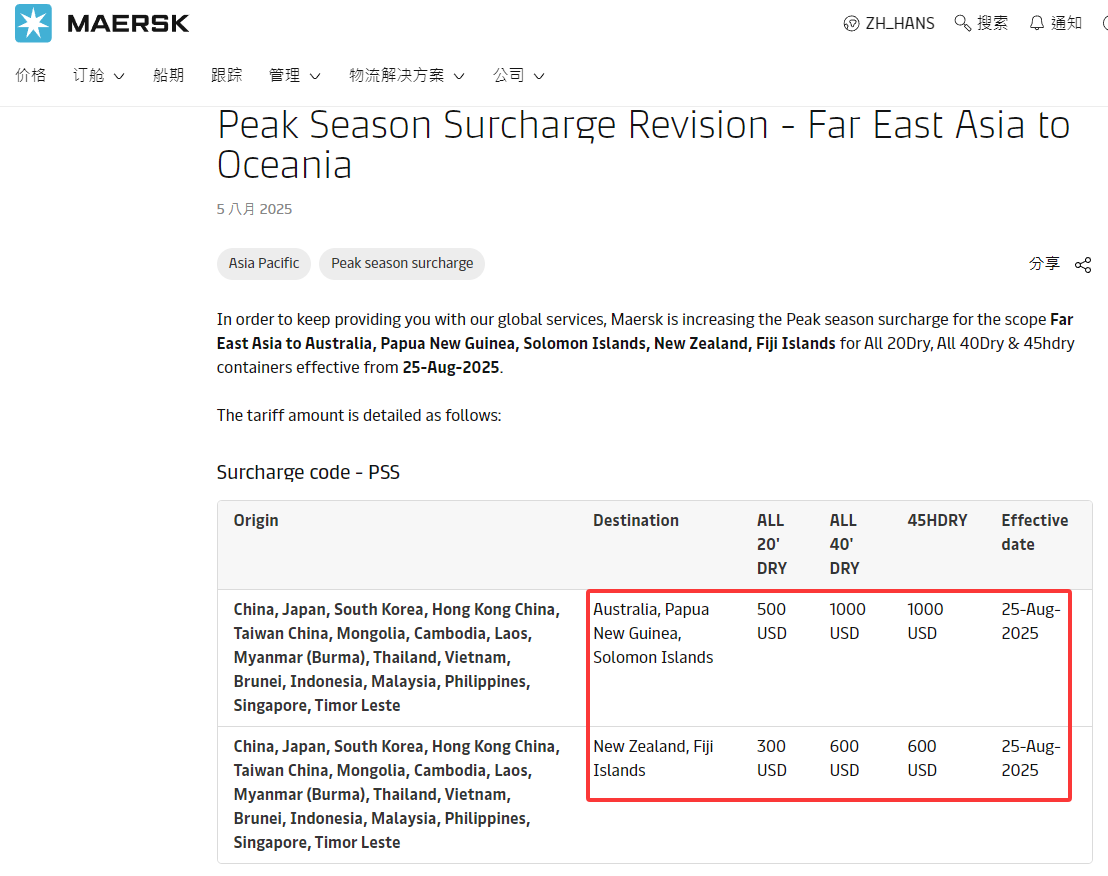Click the Maersk star logo icon
Screen dimensions: 1108x876
click(33, 23)
